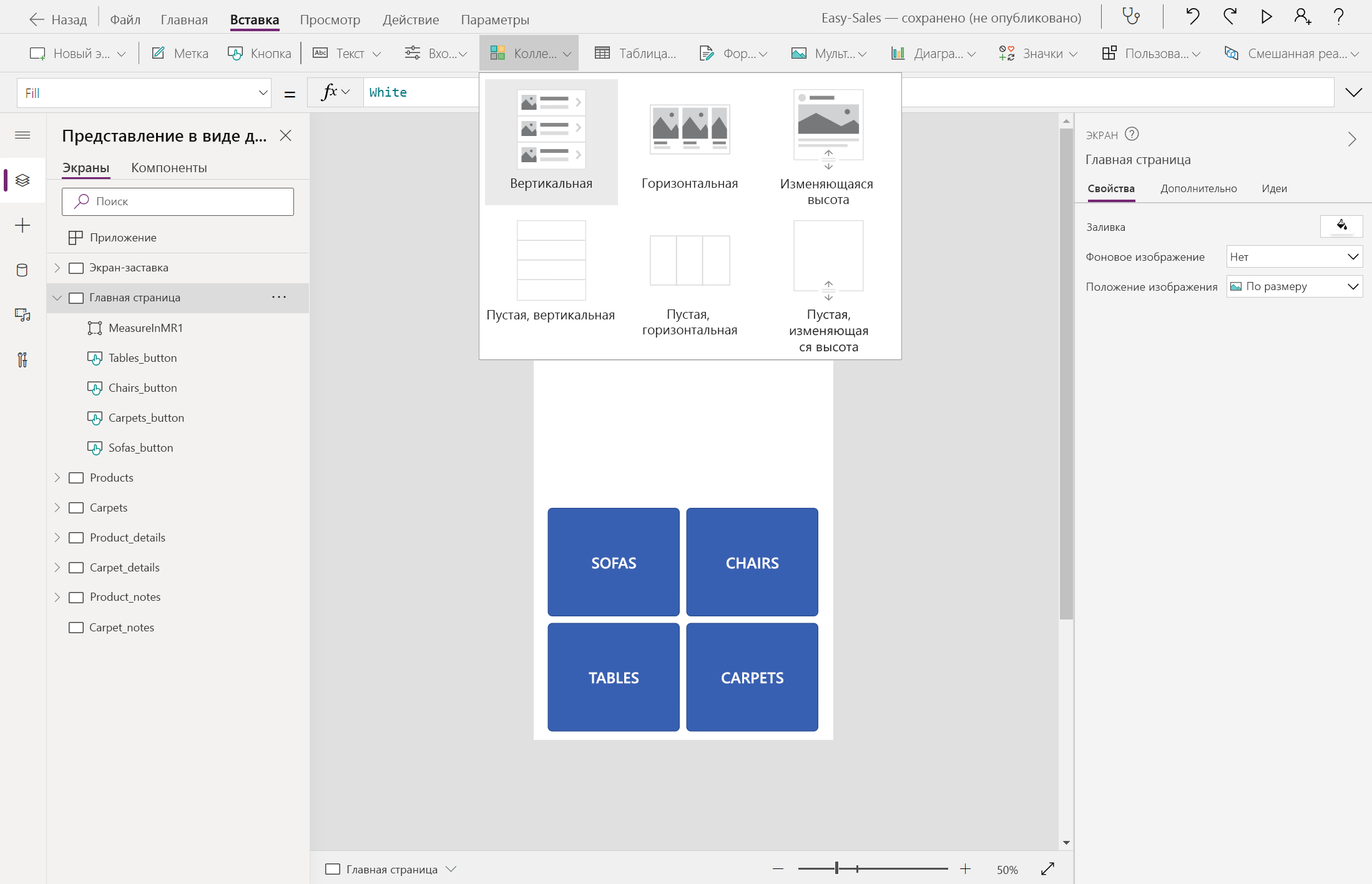1372x884 pixels.
Task: Click the Назад back button
Action: pyautogui.click(x=57, y=19)
